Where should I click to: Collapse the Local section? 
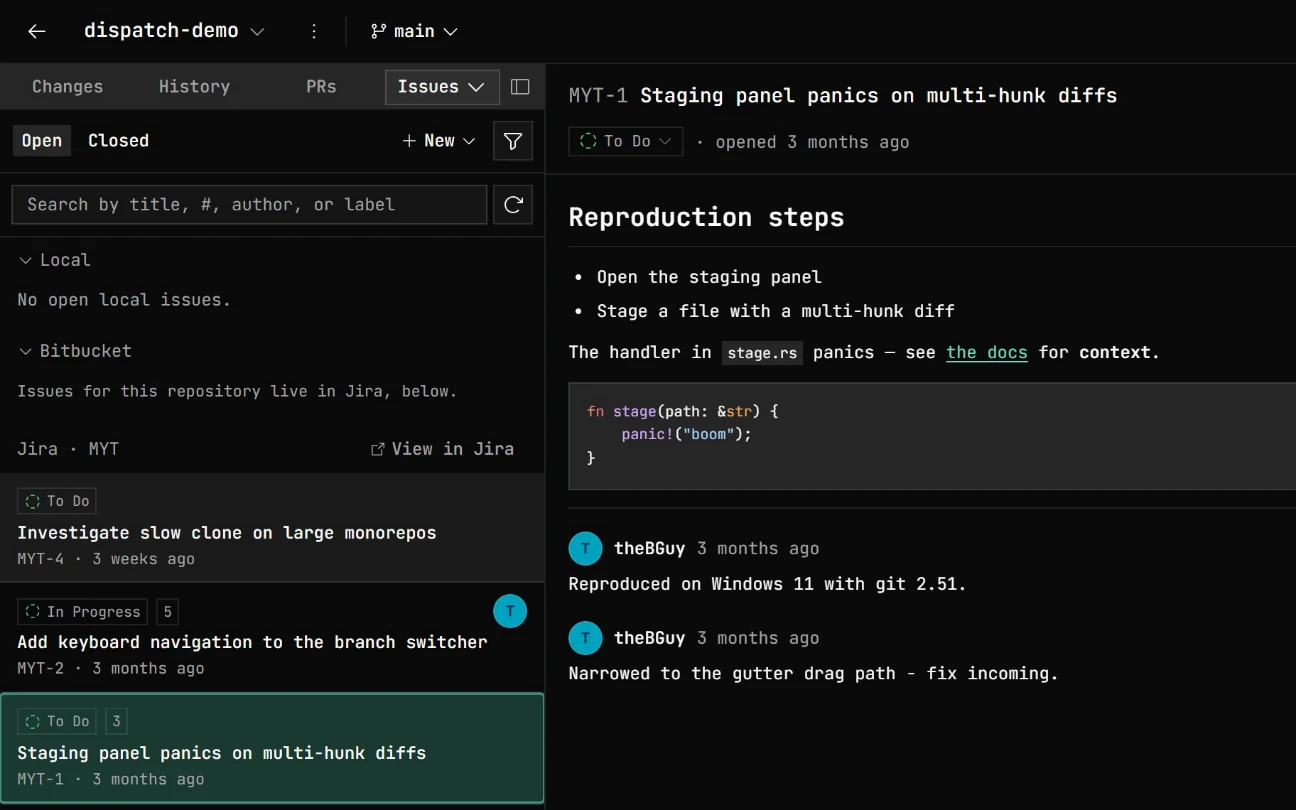[55, 260]
